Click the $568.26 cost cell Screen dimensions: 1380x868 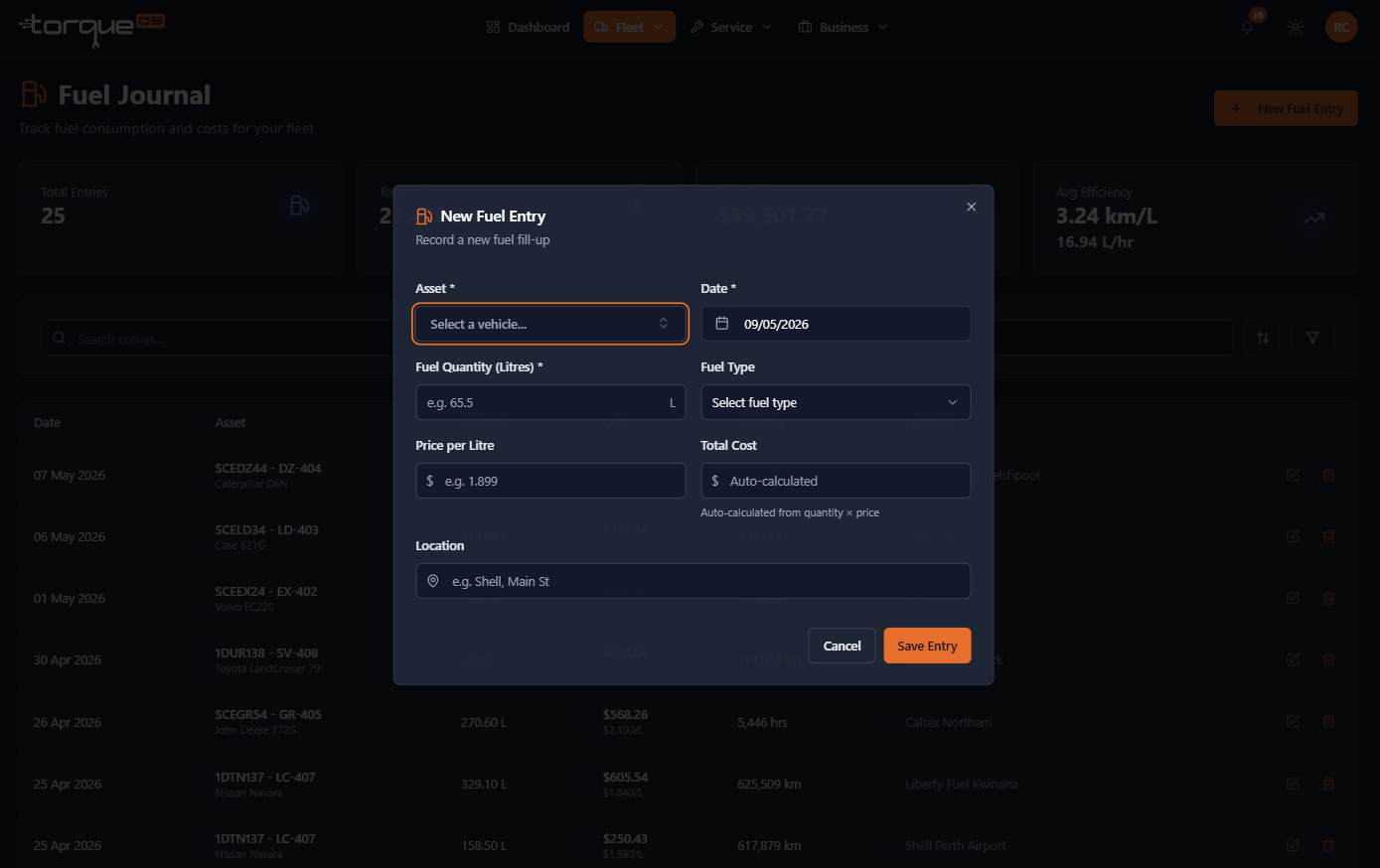click(x=625, y=714)
